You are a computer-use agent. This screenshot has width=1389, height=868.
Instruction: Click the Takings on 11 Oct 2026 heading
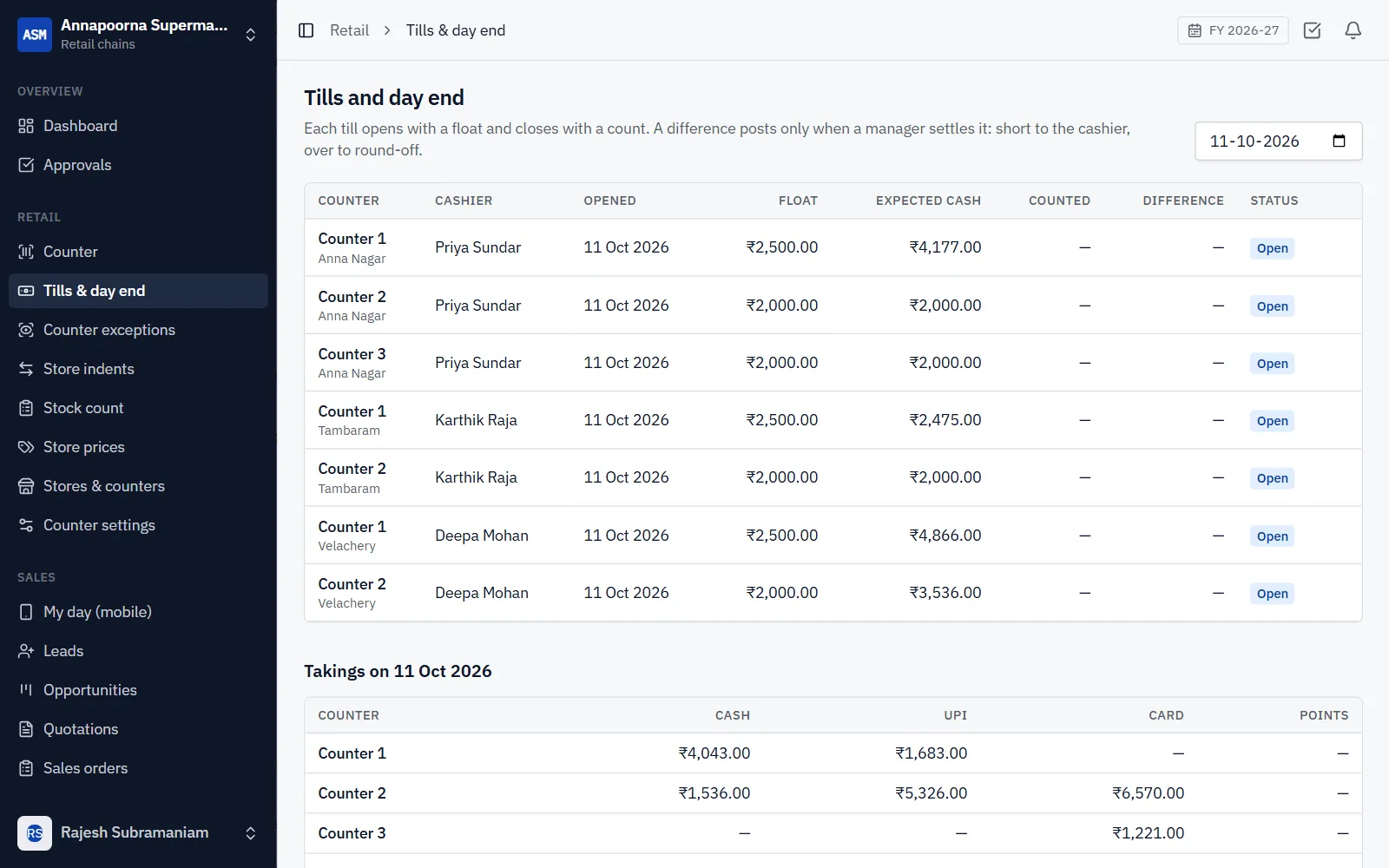click(398, 671)
